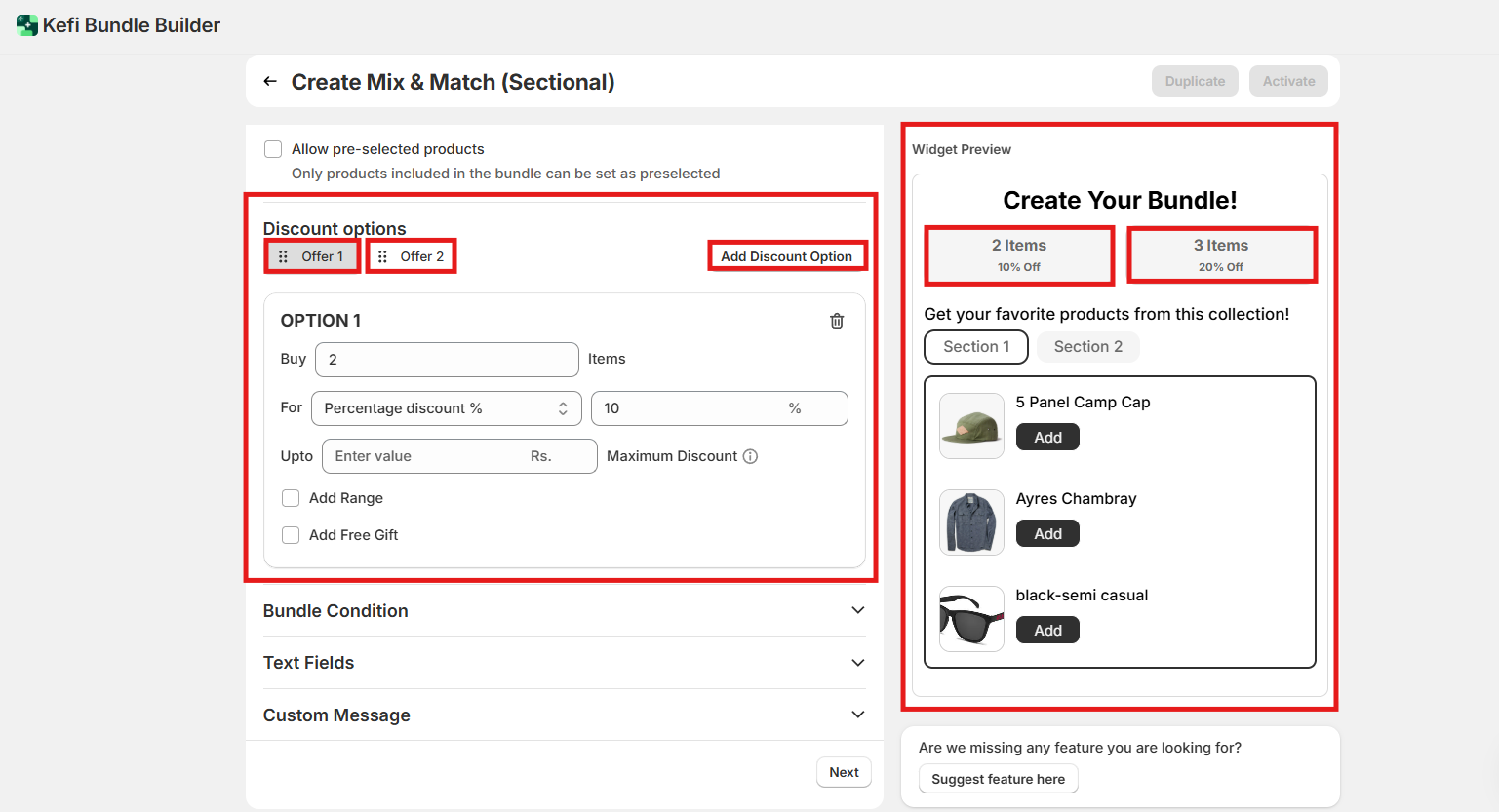Click the back arrow beside the page title
The width and height of the screenshot is (1499, 812).
pyautogui.click(x=270, y=82)
